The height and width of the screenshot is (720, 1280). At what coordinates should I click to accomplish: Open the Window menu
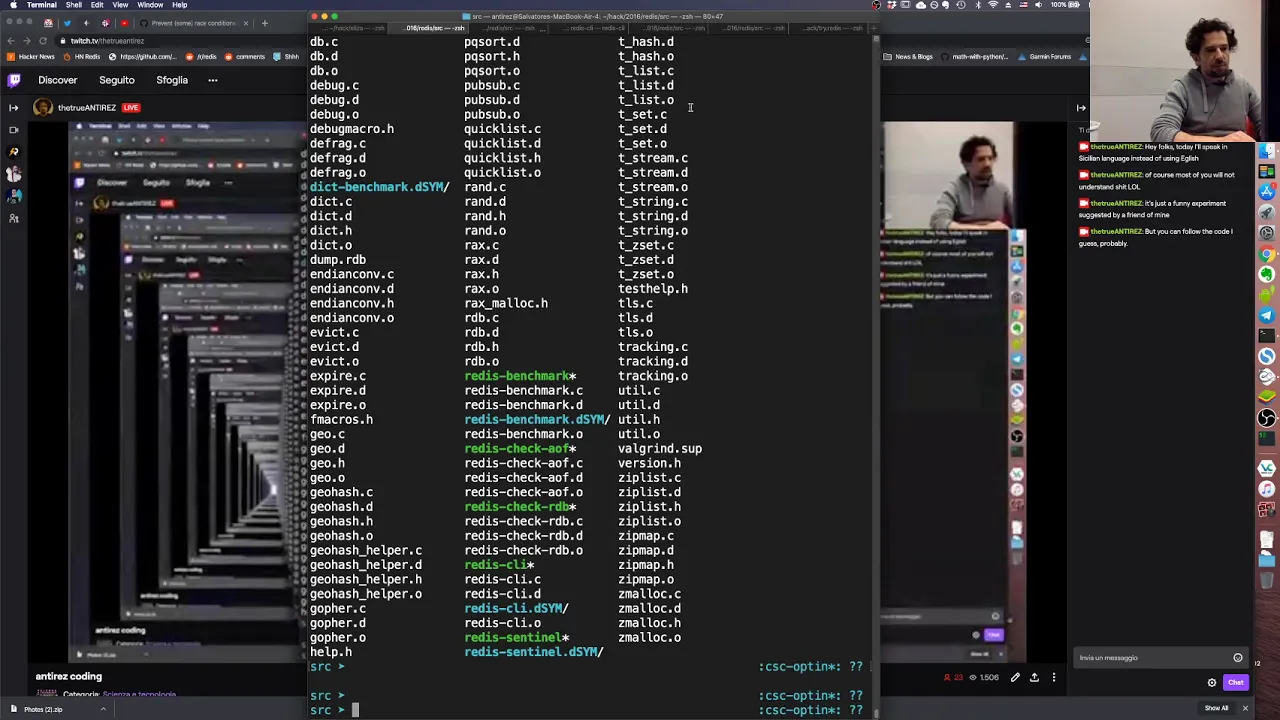150,5
